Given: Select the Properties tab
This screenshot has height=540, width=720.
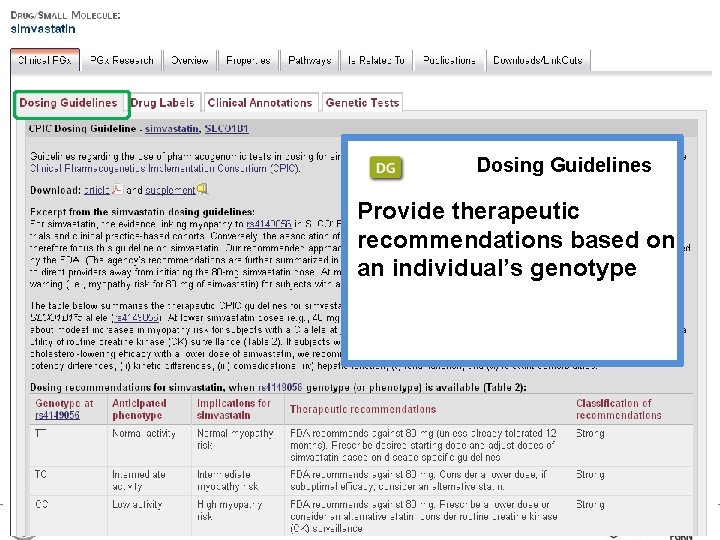Looking at the screenshot, I should pos(248,60).
